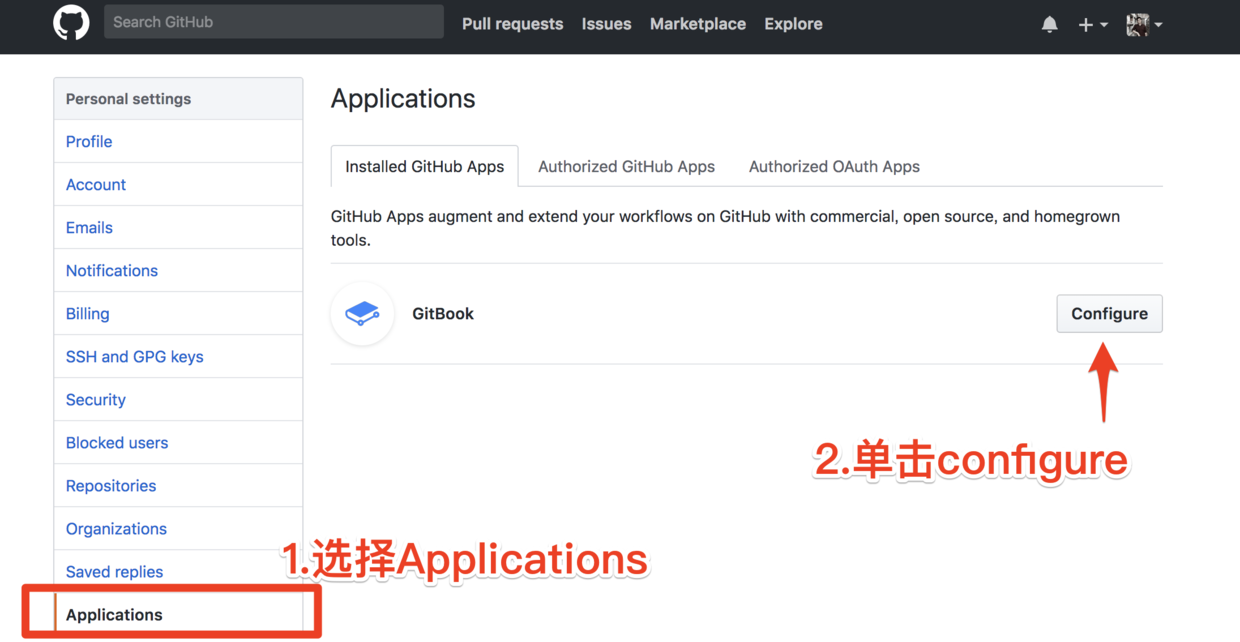Select the Installed GitHub Apps tab

[x=425, y=167]
